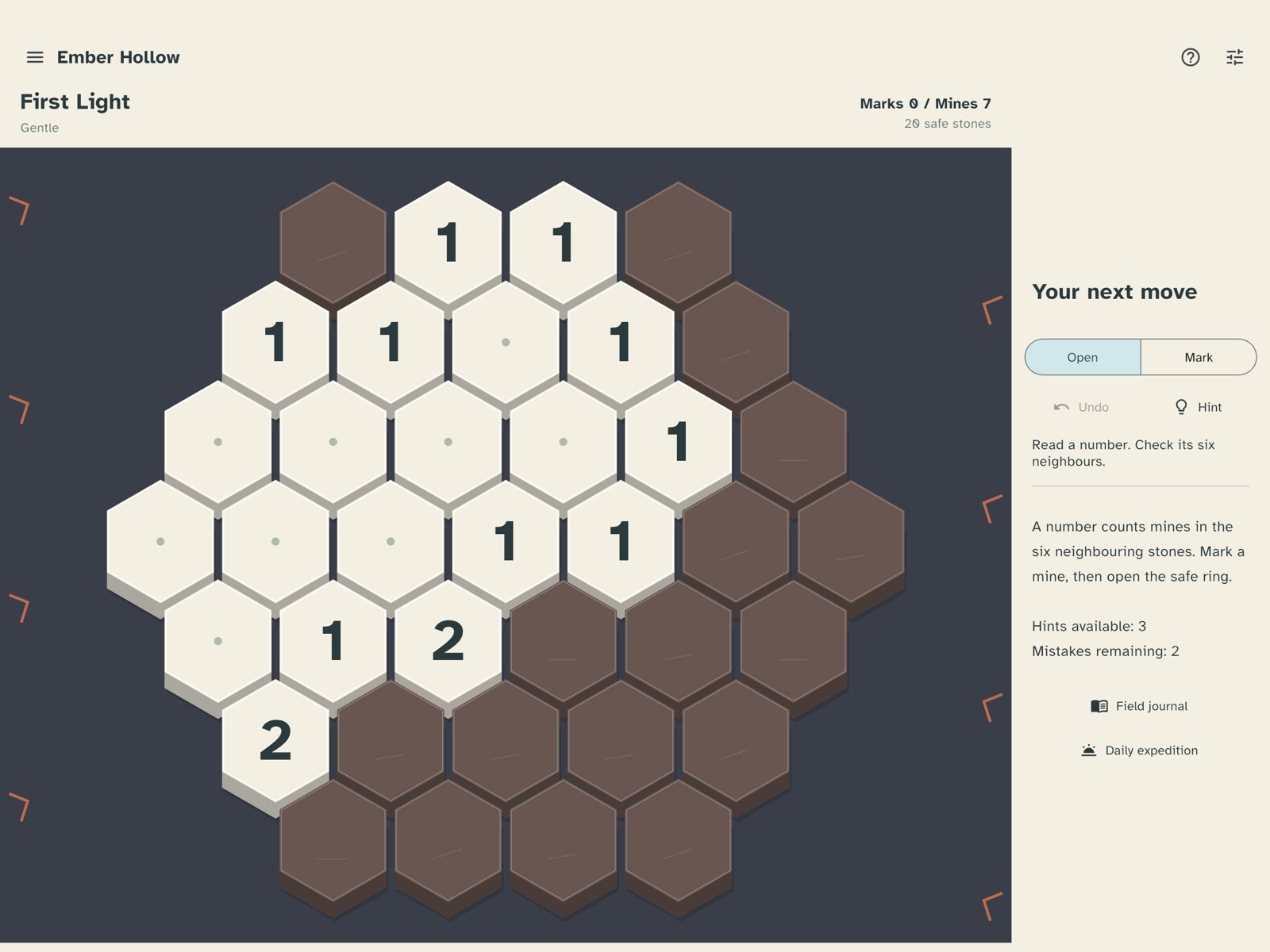Click the Undo arrow icon
The image size is (1270, 952).
click(1061, 407)
